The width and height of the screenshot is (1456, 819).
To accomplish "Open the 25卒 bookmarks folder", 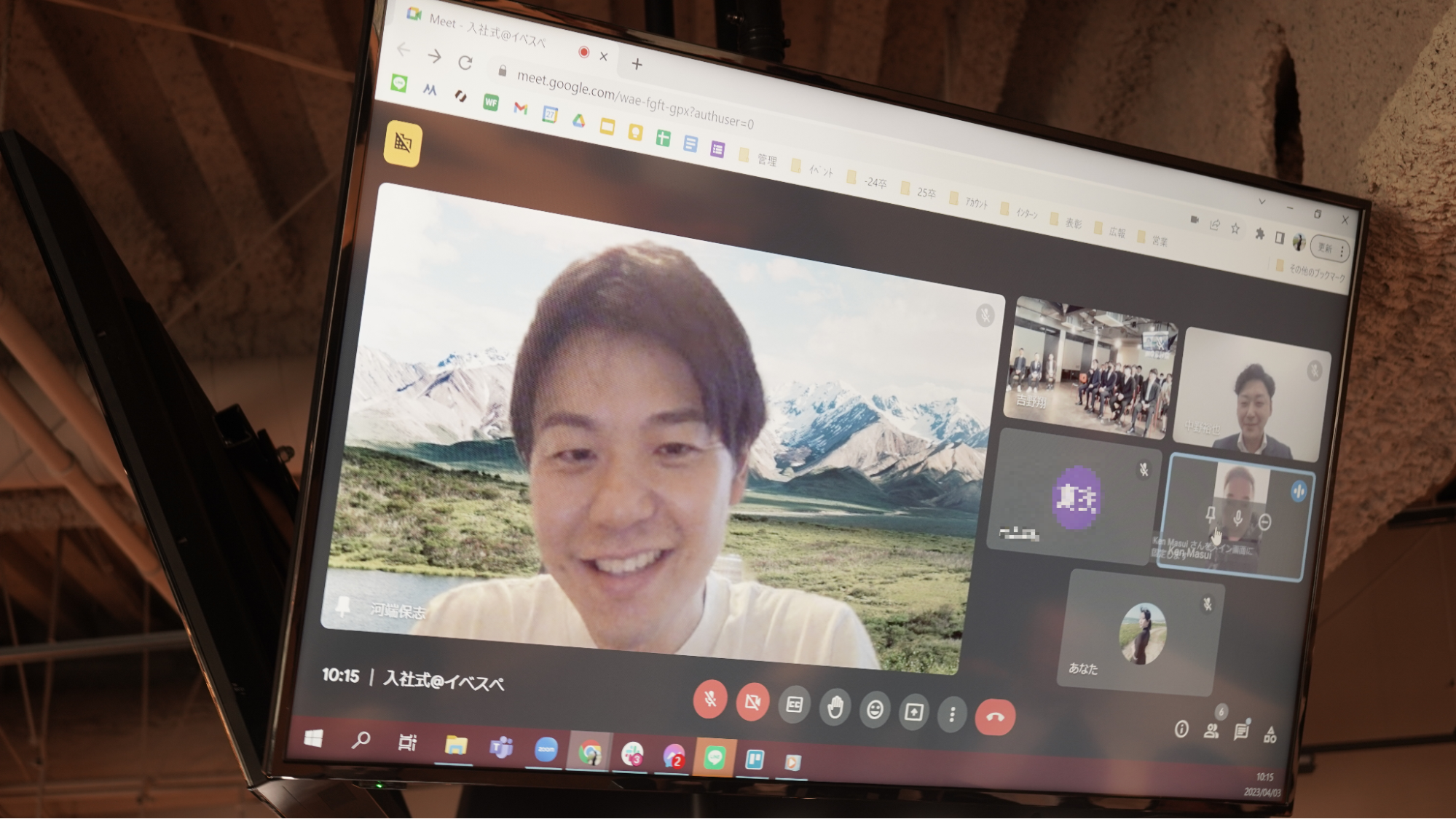I will click(918, 191).
